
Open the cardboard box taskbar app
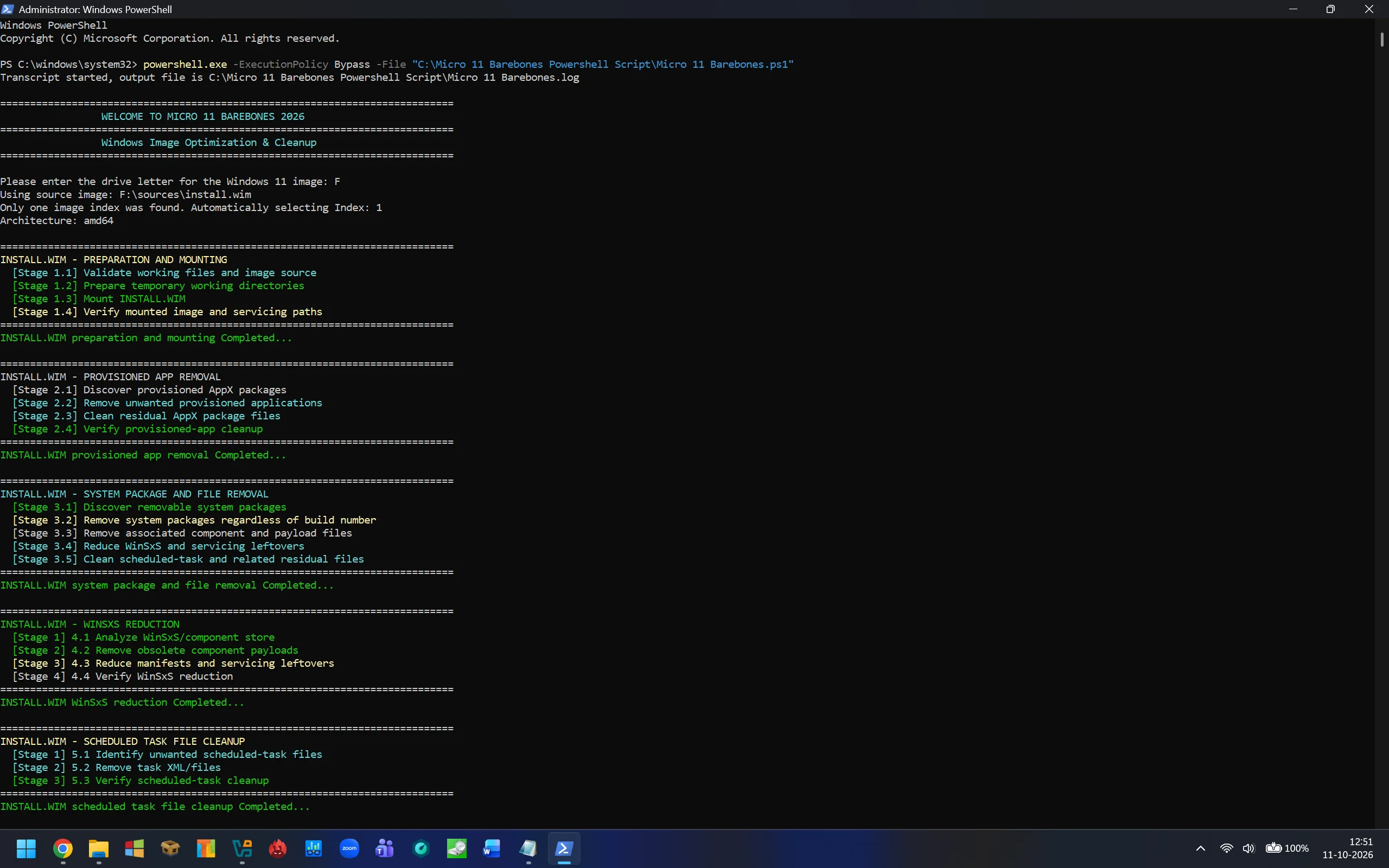coord(170,848)
